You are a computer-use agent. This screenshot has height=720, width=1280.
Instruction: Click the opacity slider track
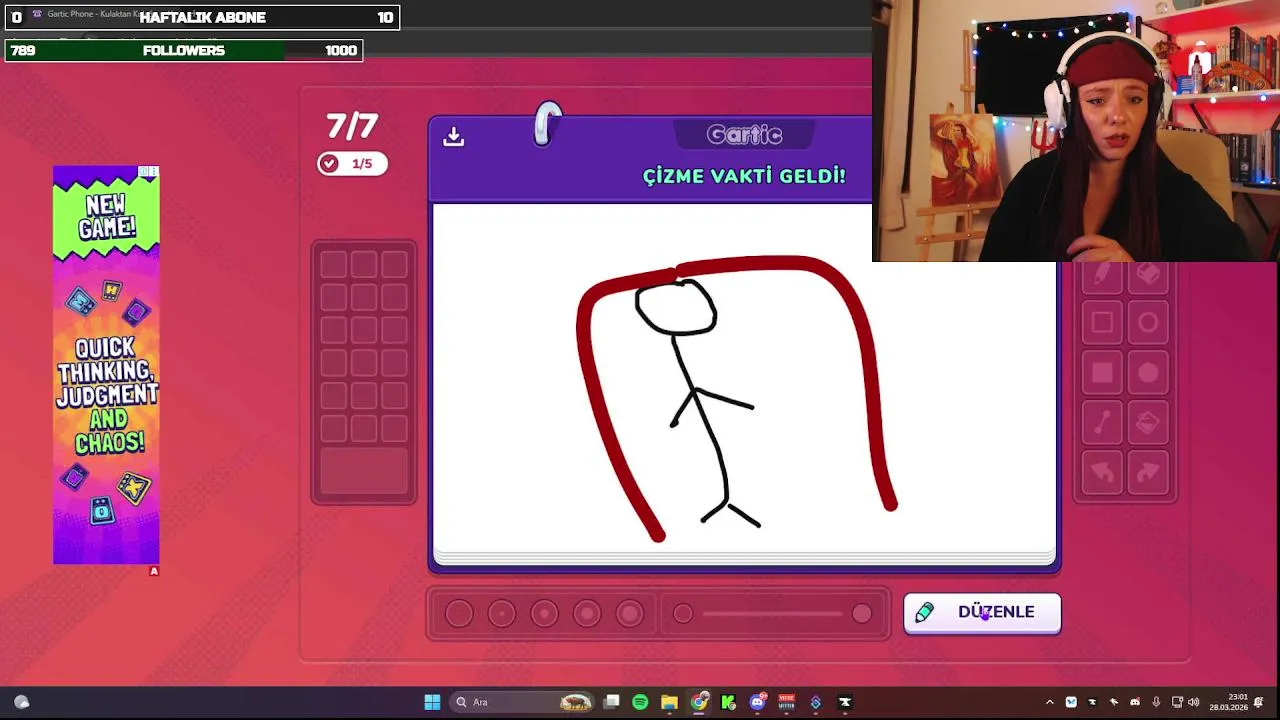[772, 614]
